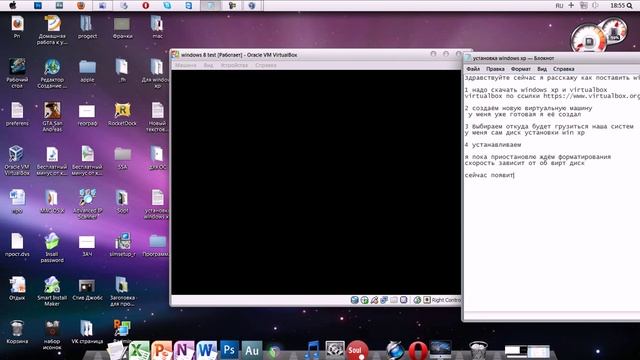640x360 pixels.
Task: Select the набор иконок desktop icon
Action: [52, 335]
